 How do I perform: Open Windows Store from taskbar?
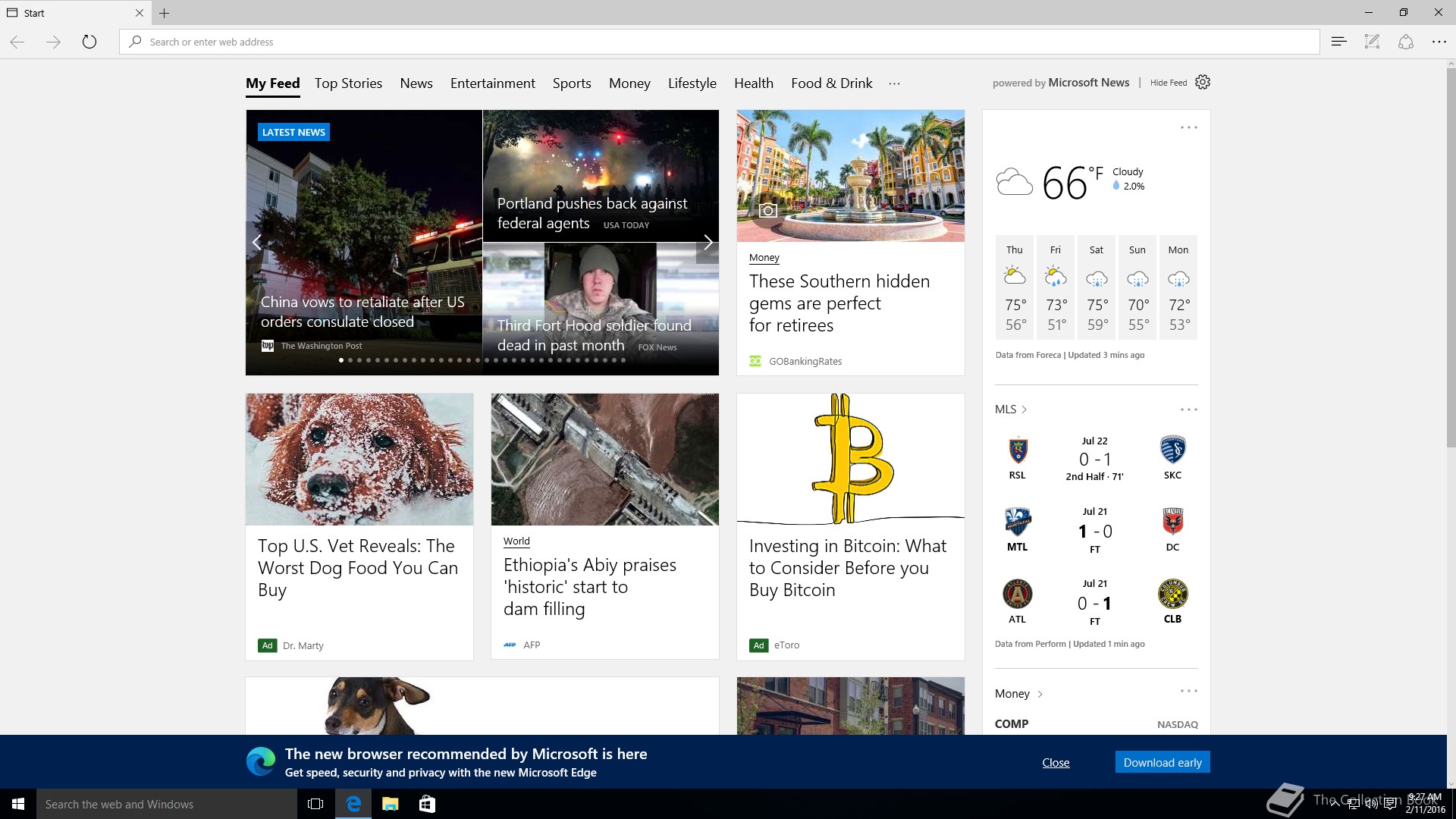click(427, 804)
